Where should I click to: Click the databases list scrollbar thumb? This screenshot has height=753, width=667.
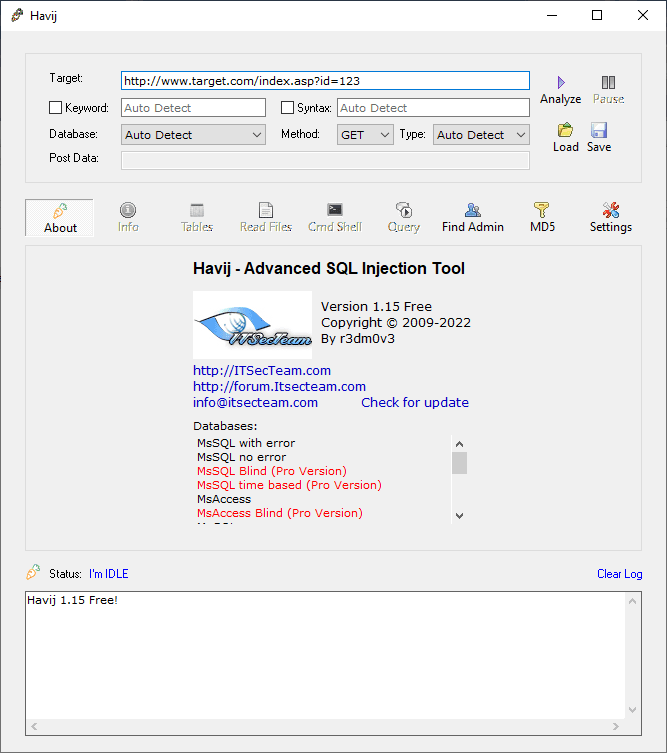point(459,463)
